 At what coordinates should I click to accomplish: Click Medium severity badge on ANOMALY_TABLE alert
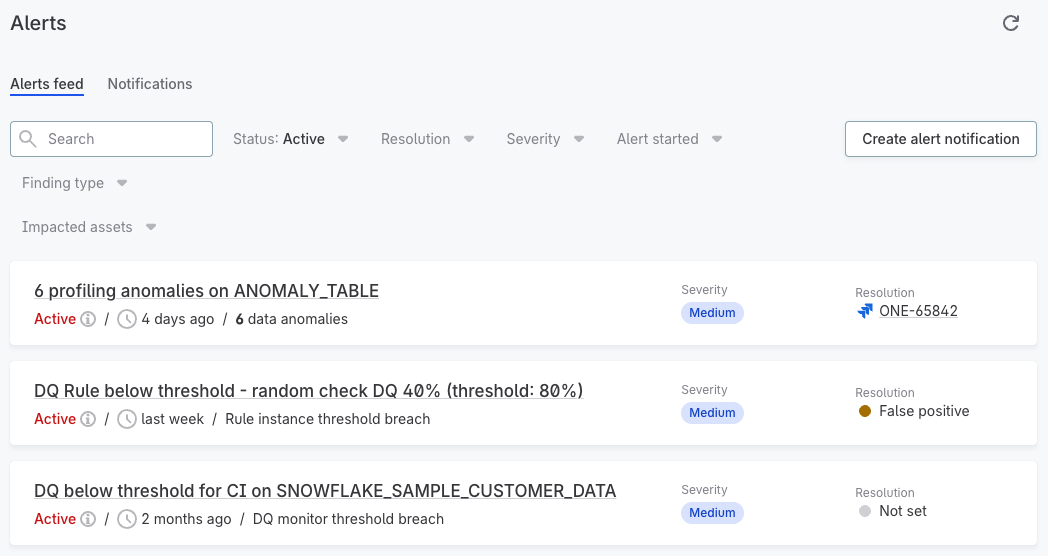tap(712, 313)
